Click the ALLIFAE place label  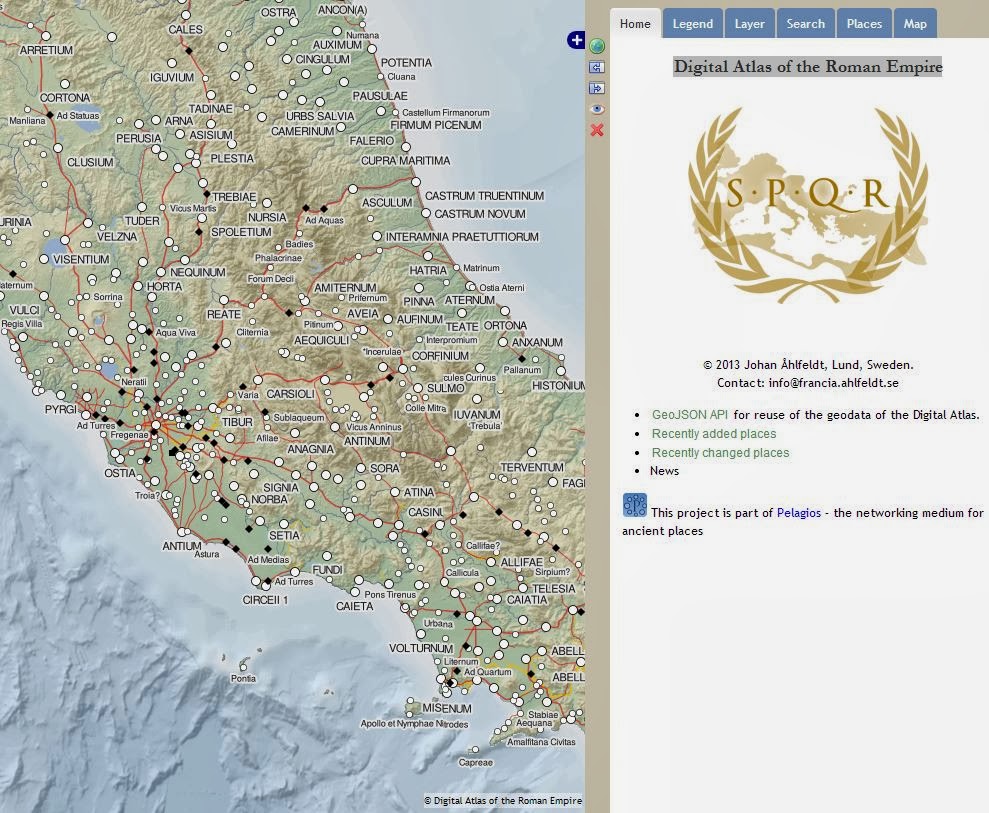pyautogui.click(x=522, y=562)
